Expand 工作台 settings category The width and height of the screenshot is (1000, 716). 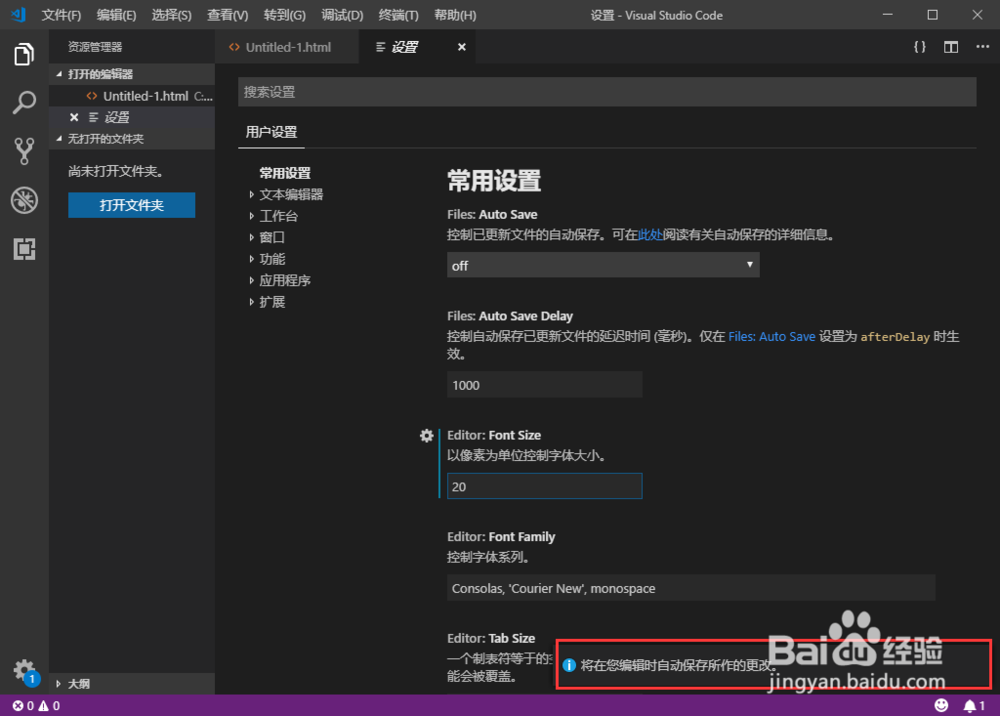pos(274,216)
